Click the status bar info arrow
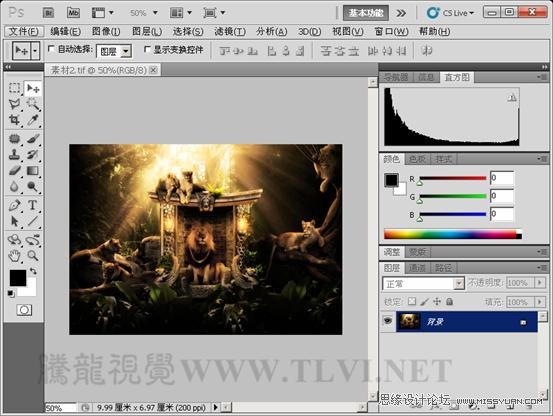 (x=215, y=408)
